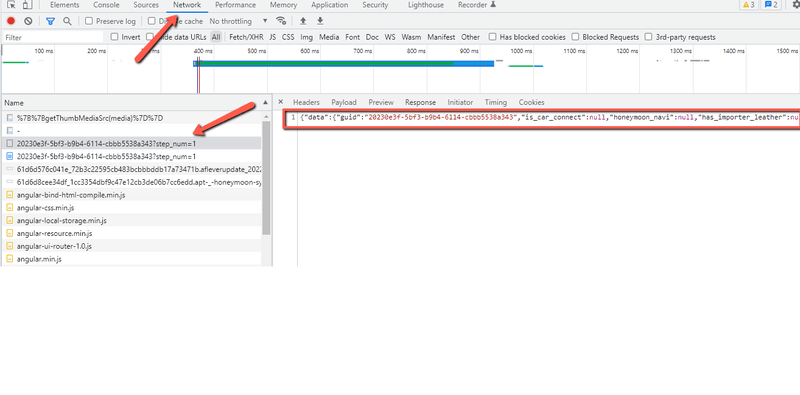Screen dimensions: 800x395
Task: Filter requests by Wasm type
Action: 411,37
